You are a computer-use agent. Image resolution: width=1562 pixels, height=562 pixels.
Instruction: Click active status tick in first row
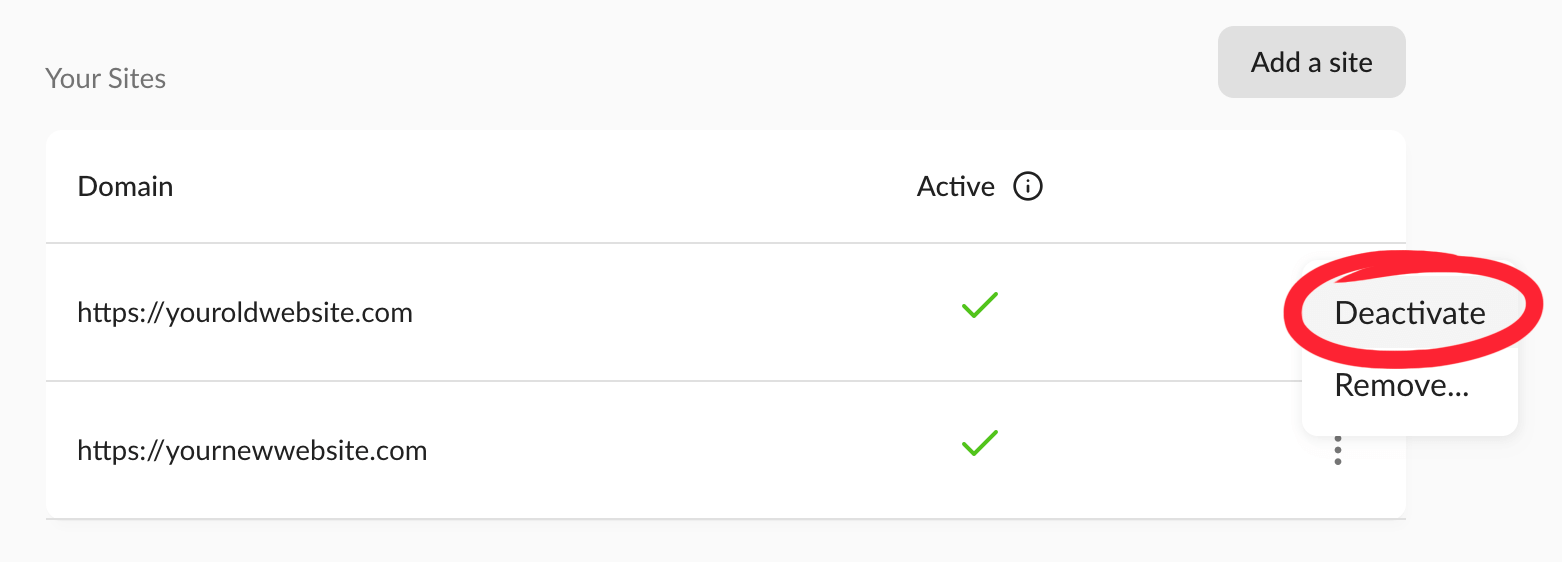(980, 305)
